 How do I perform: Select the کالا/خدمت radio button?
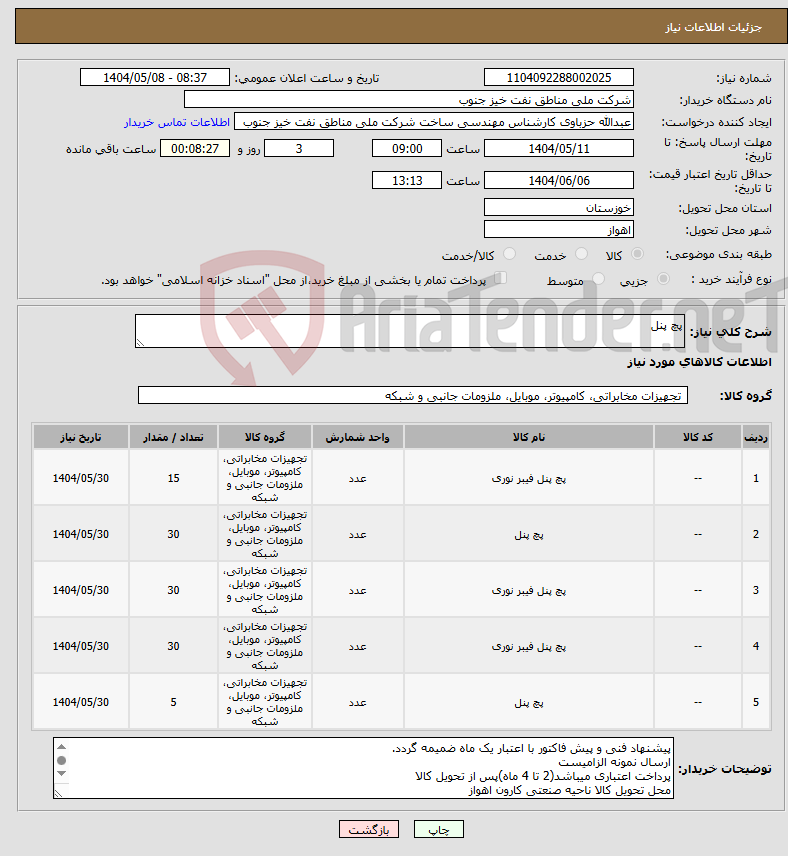point(509,254)
